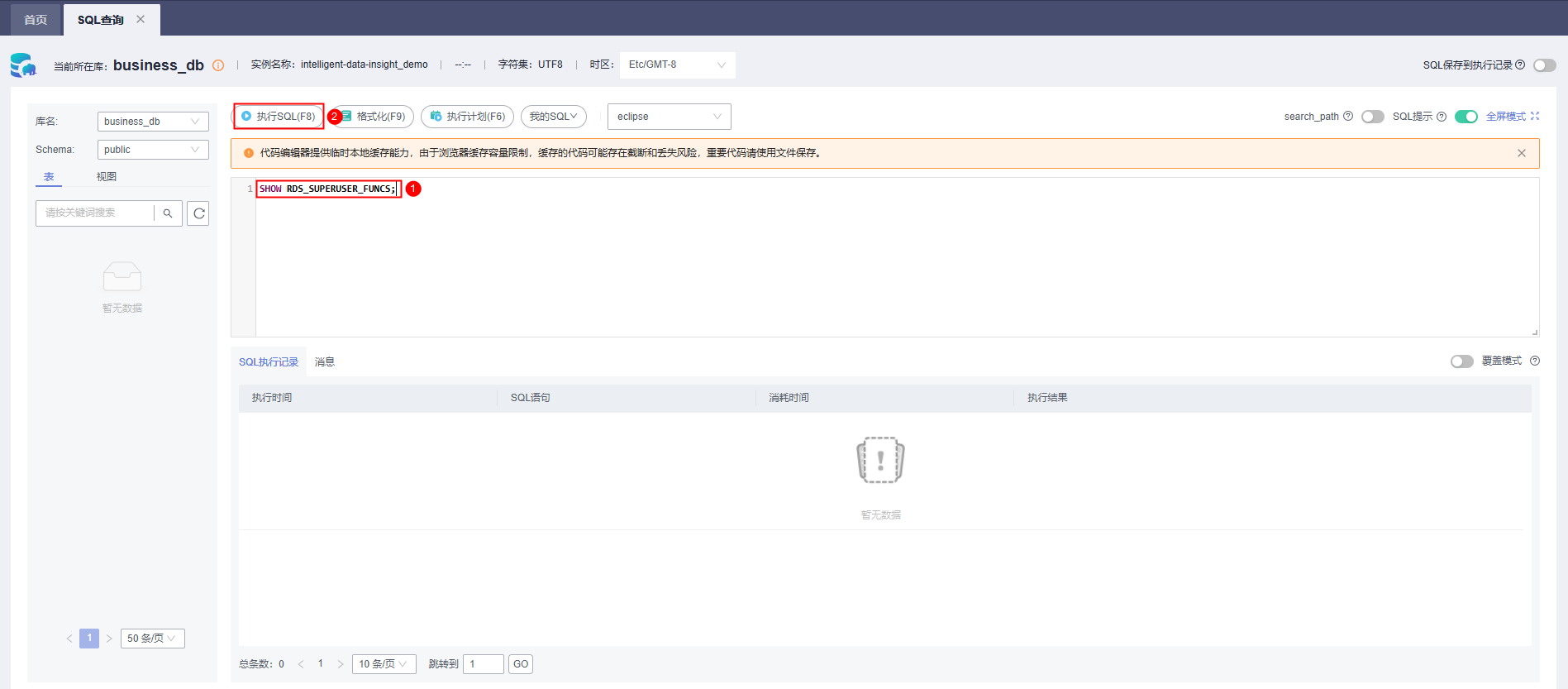The width and height of the screenshot is (1568, 689).
Task: Click 执行计划(F6) button
Action: pyautogui.click(x=468, y=117)
